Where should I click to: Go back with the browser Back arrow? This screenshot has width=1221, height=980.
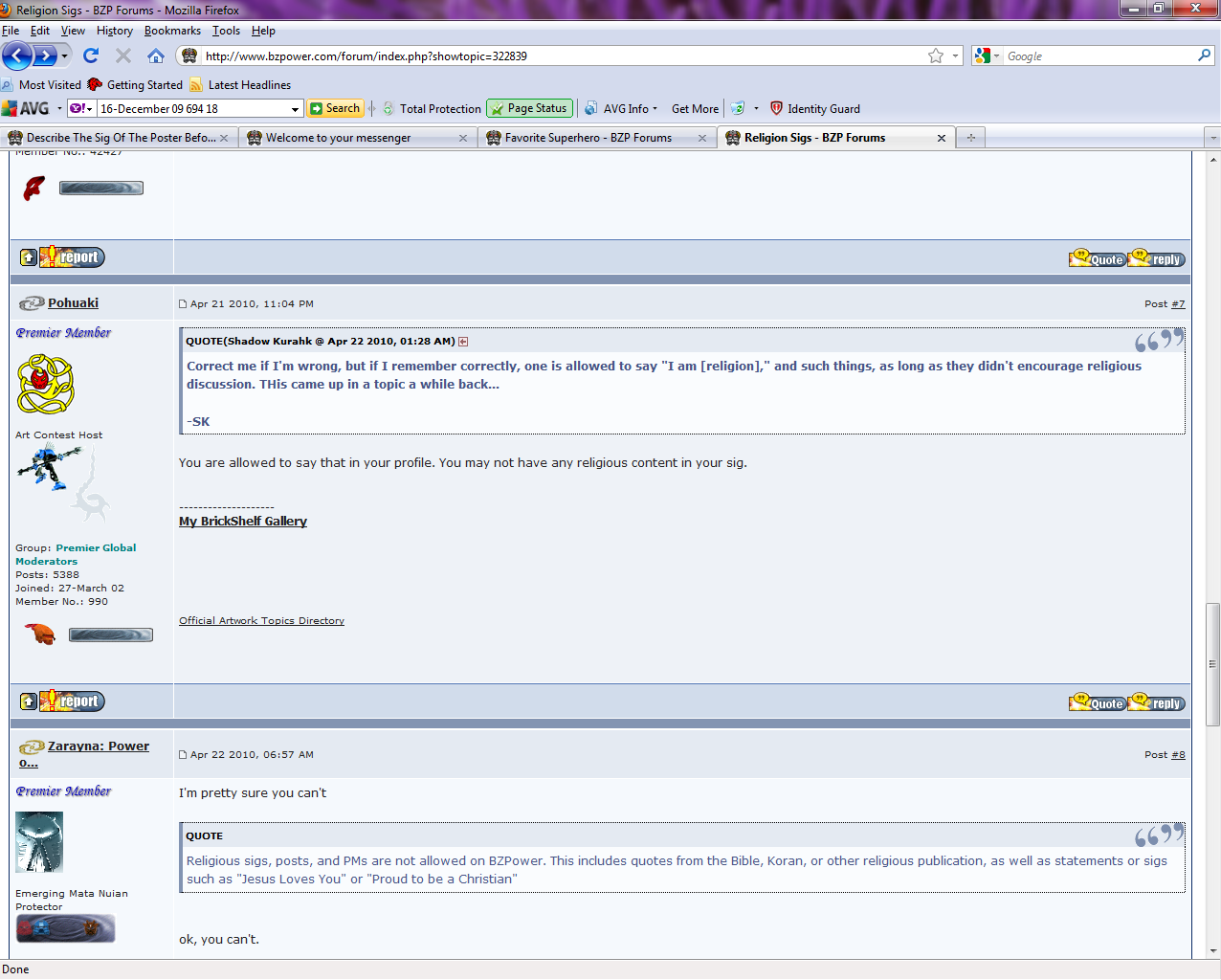(x=16, y=56)
